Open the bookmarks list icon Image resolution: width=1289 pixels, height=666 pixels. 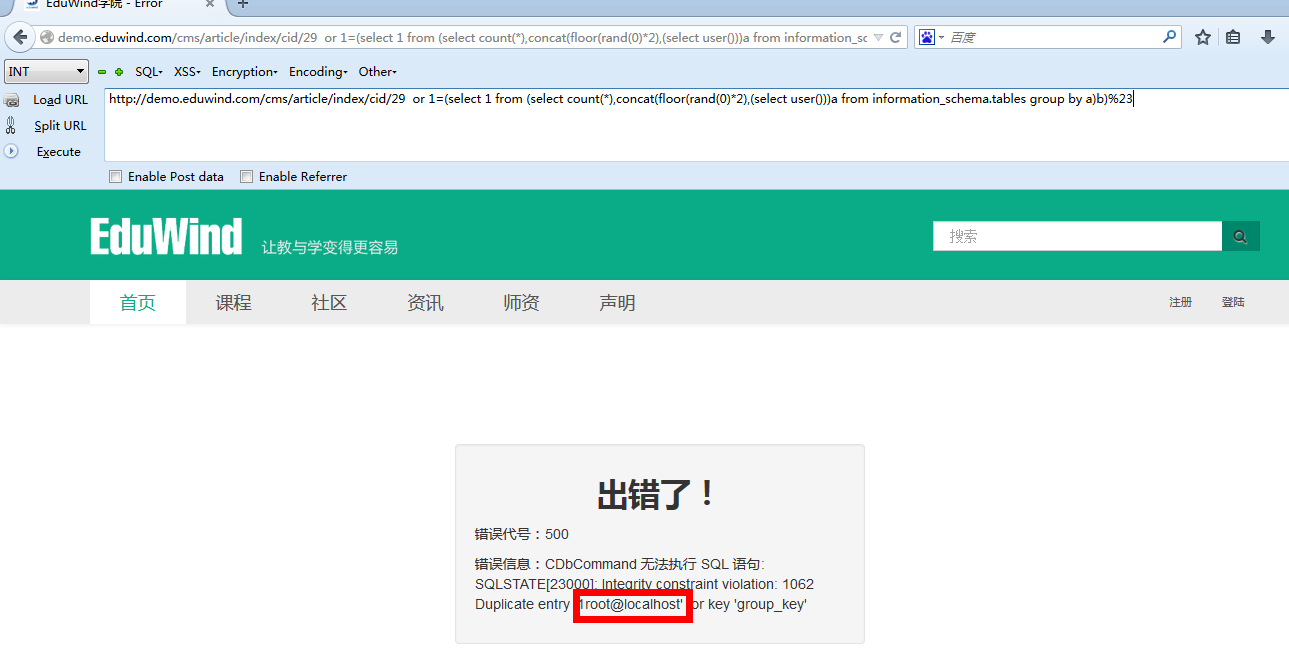(x=1233, y=38)
